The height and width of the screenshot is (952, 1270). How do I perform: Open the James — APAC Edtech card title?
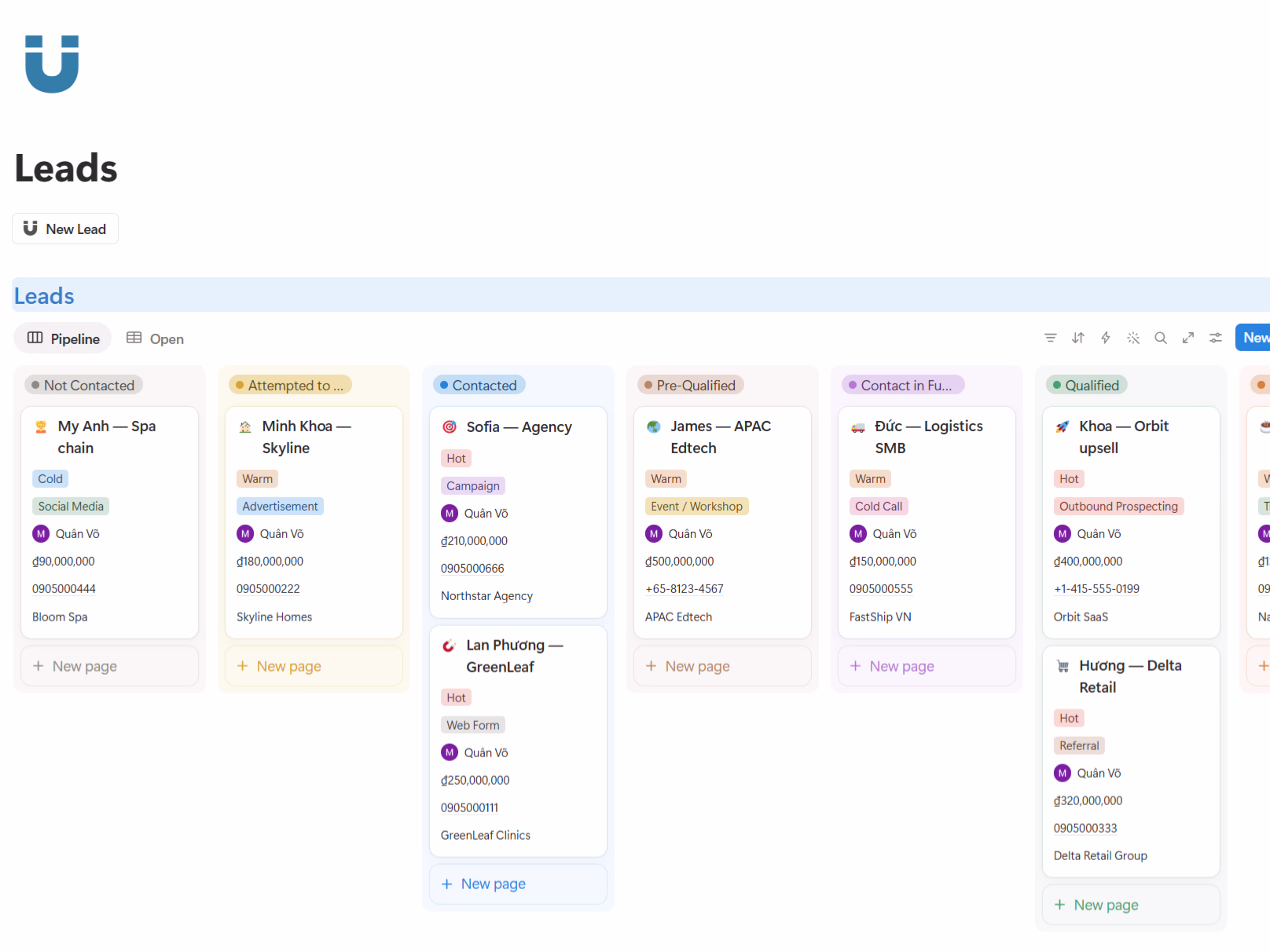(x=721, y=438)
